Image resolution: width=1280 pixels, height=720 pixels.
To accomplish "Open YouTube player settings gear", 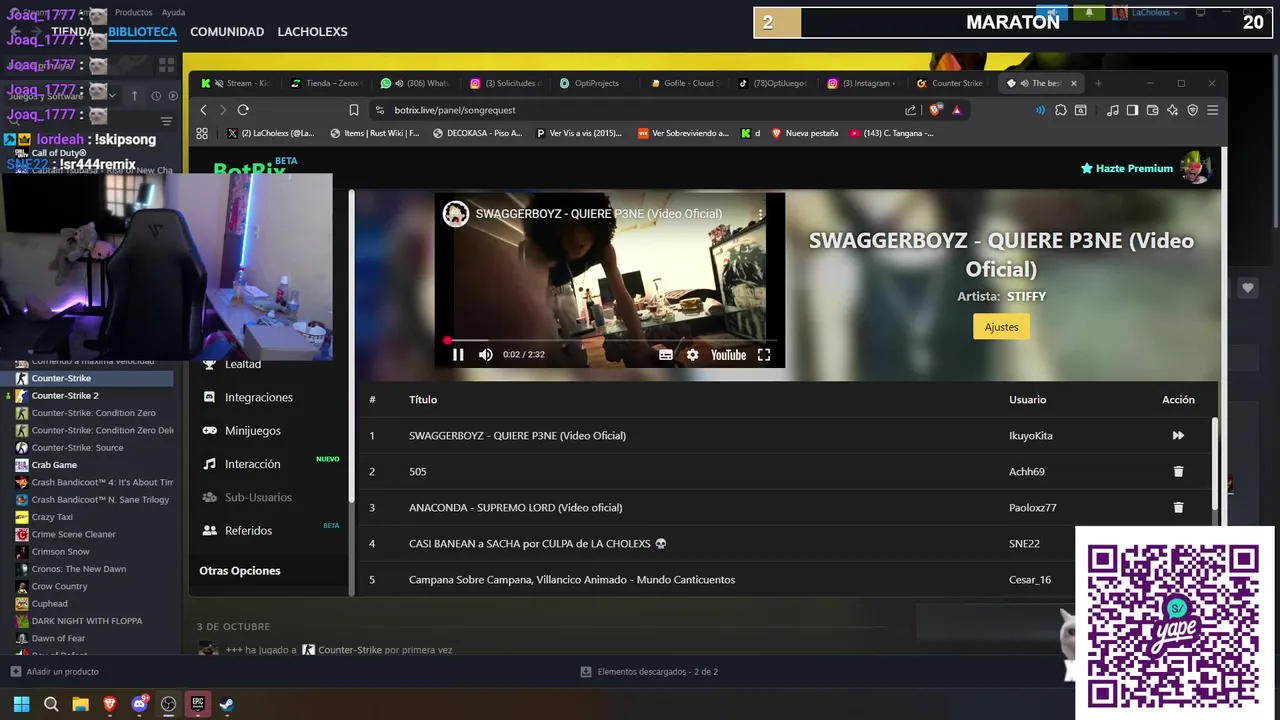I will (x=692, y=355).
